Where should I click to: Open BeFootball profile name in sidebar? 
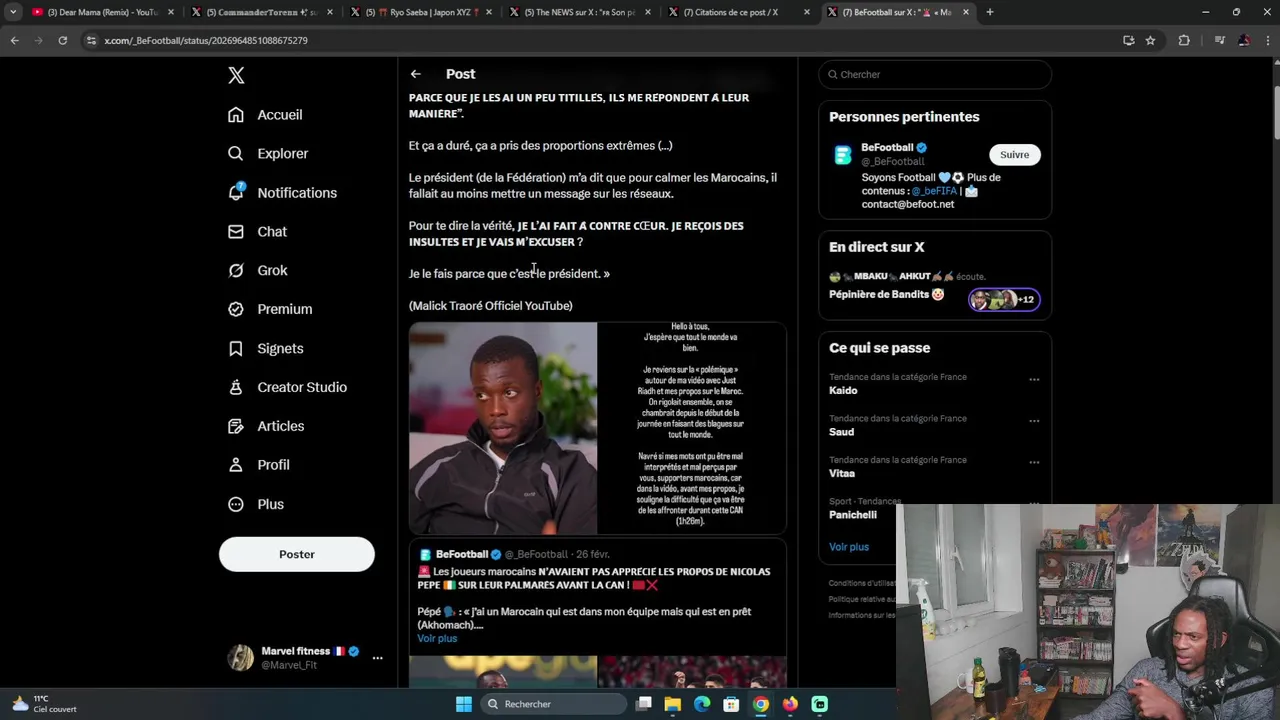coord(887,148)
